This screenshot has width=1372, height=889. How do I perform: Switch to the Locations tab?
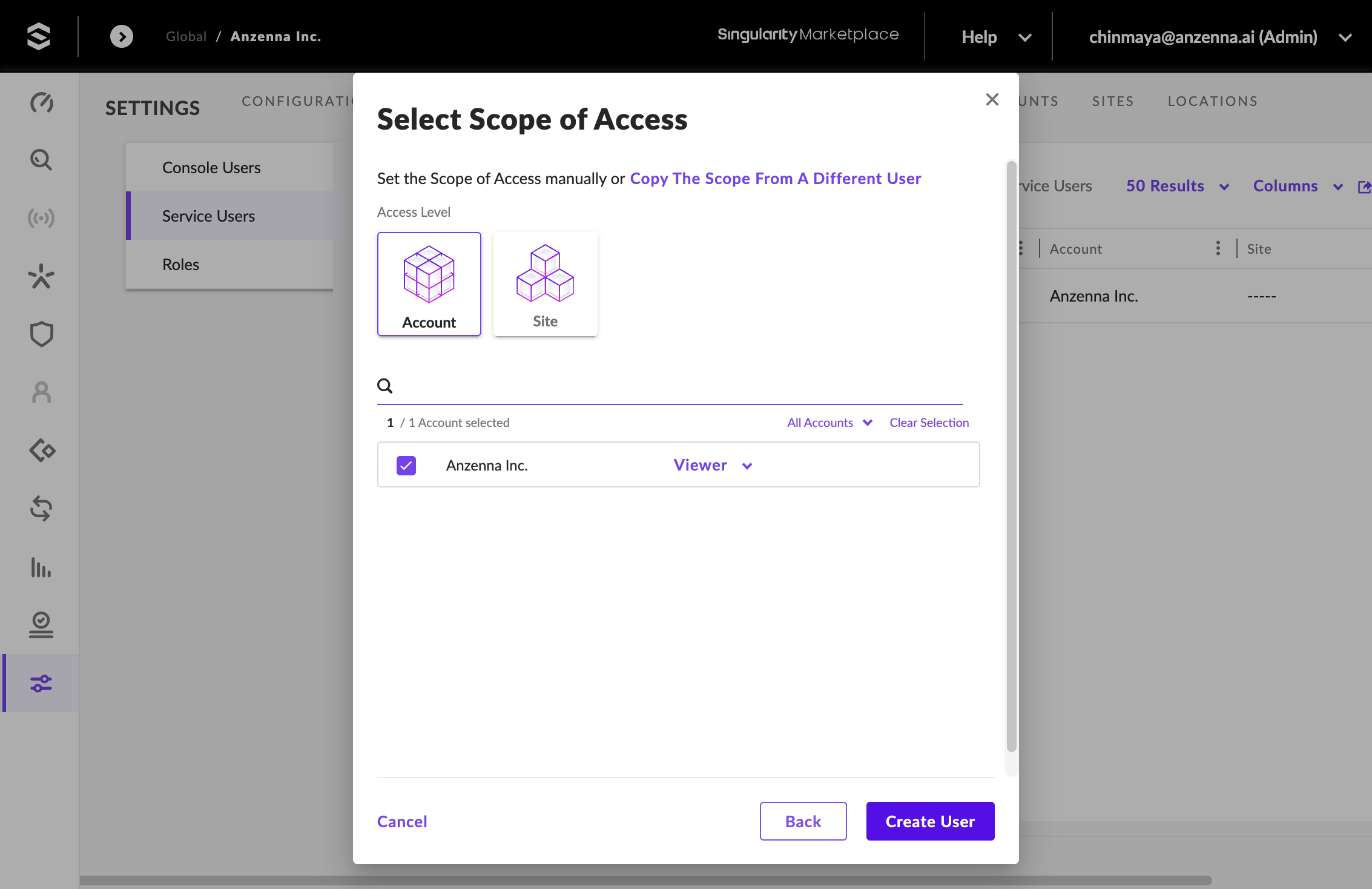pyautogui.click(x=1212, y=101)
